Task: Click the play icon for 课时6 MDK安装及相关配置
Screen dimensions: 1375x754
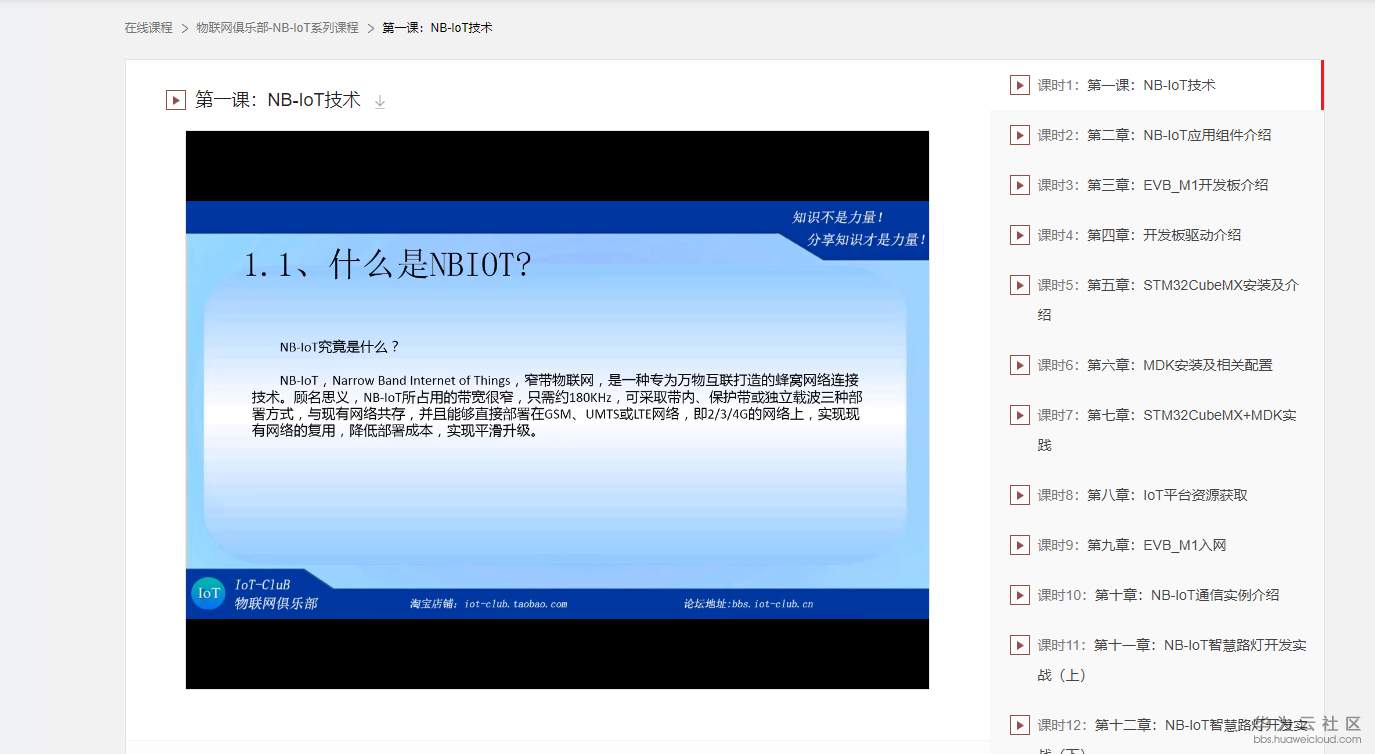Action: click(x=1019, y=365)
